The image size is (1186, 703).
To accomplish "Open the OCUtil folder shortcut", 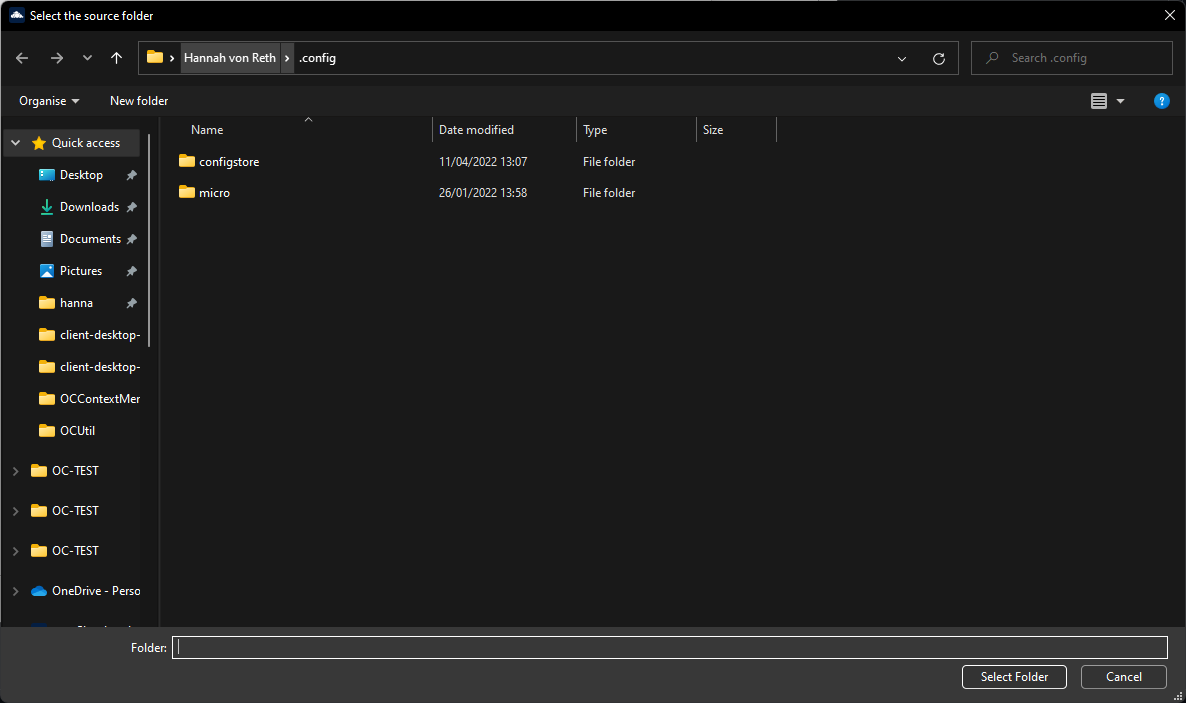I will 77,431.
